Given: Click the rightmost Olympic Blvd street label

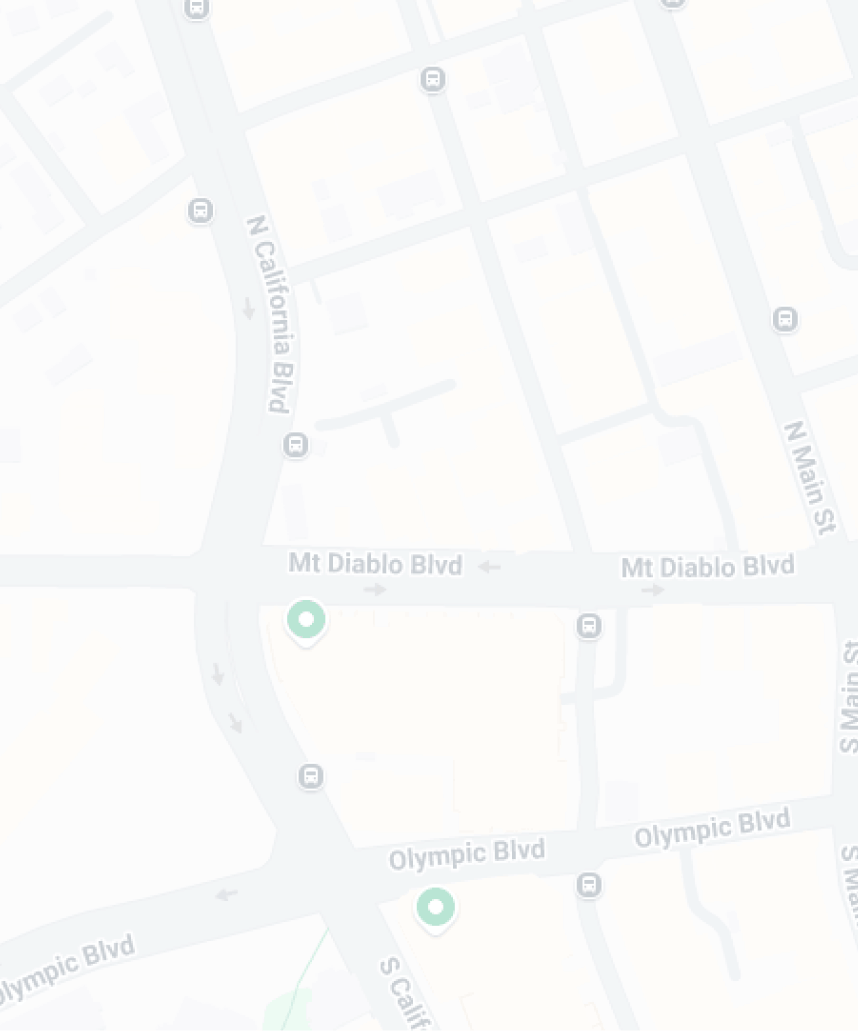Looking at the screenshot, I should [712, 828].
